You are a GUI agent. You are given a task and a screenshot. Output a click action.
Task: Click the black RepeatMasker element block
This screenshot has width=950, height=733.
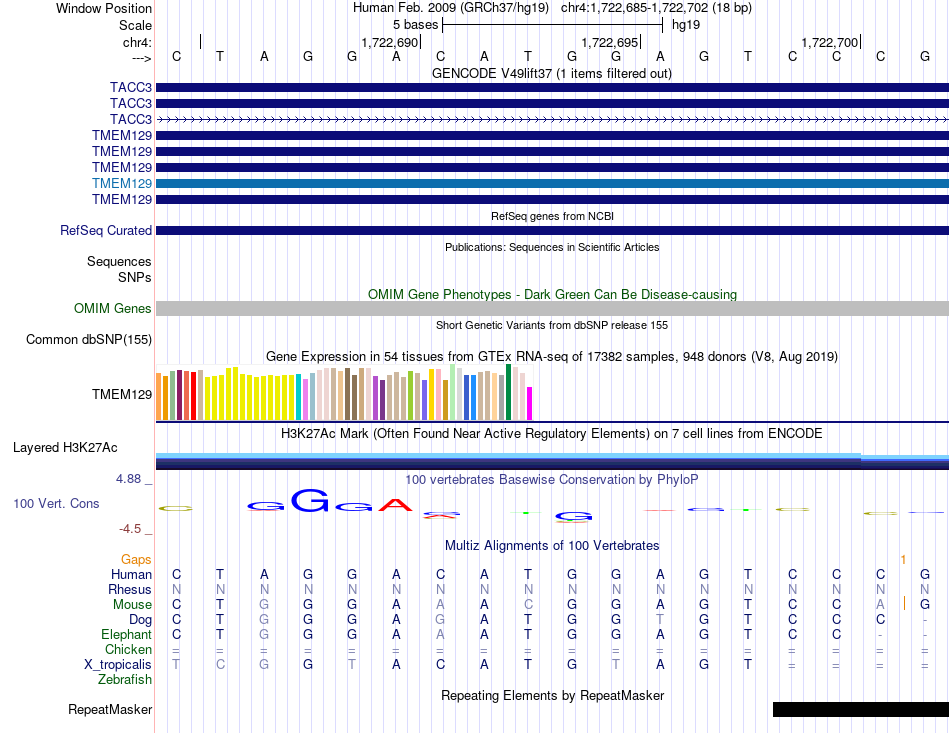pyautogui.click(x=860, y=709)
